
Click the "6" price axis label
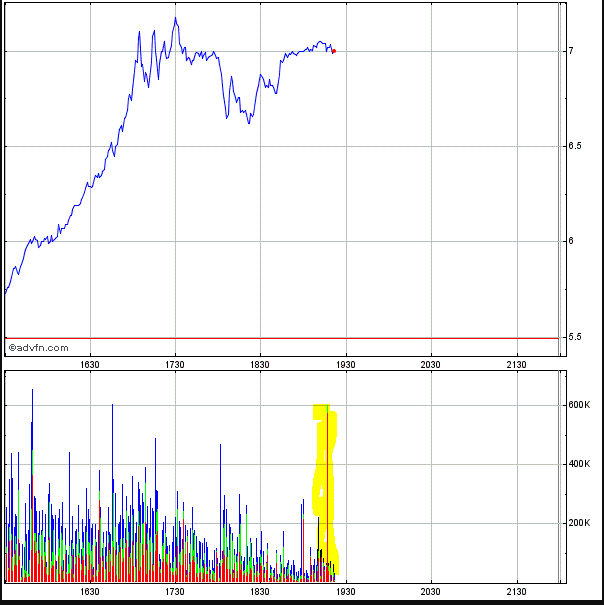click(x=571, y=241)
